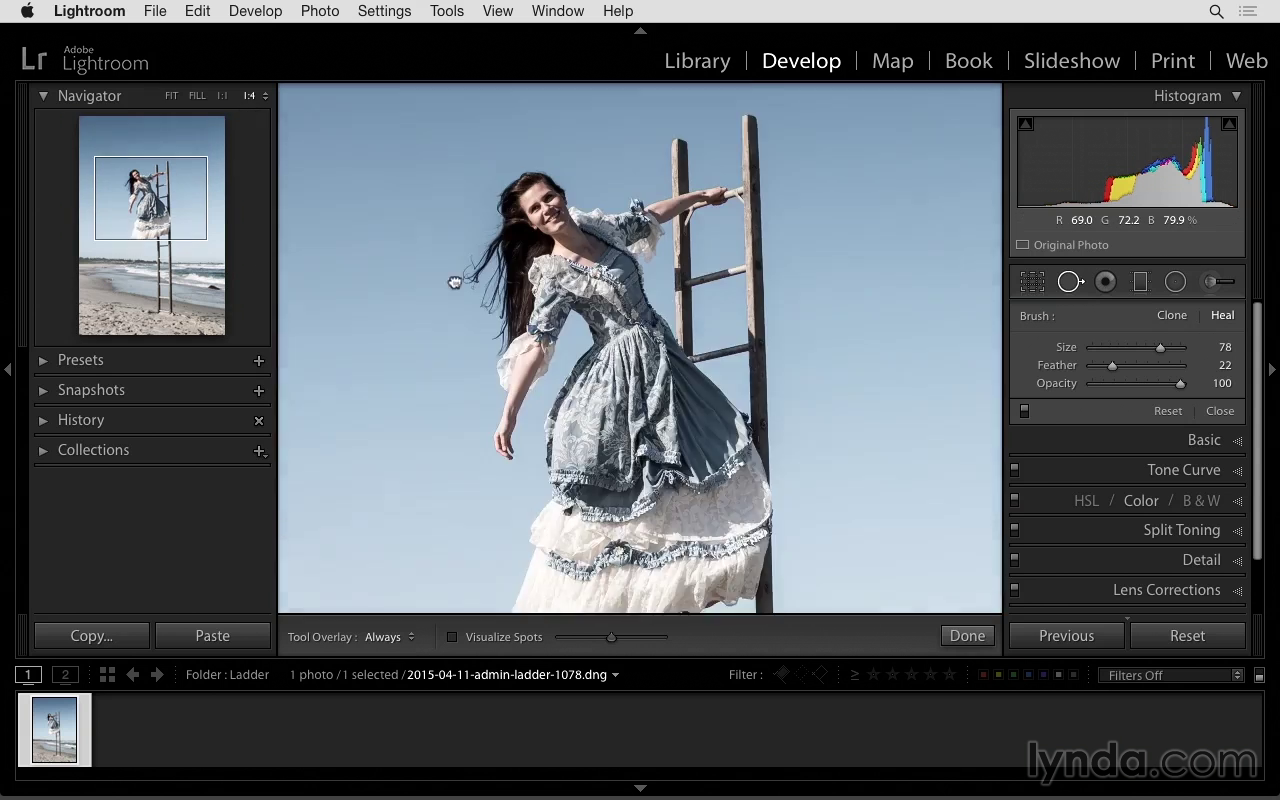Clear History with the X icon

(x=259, y=421)
